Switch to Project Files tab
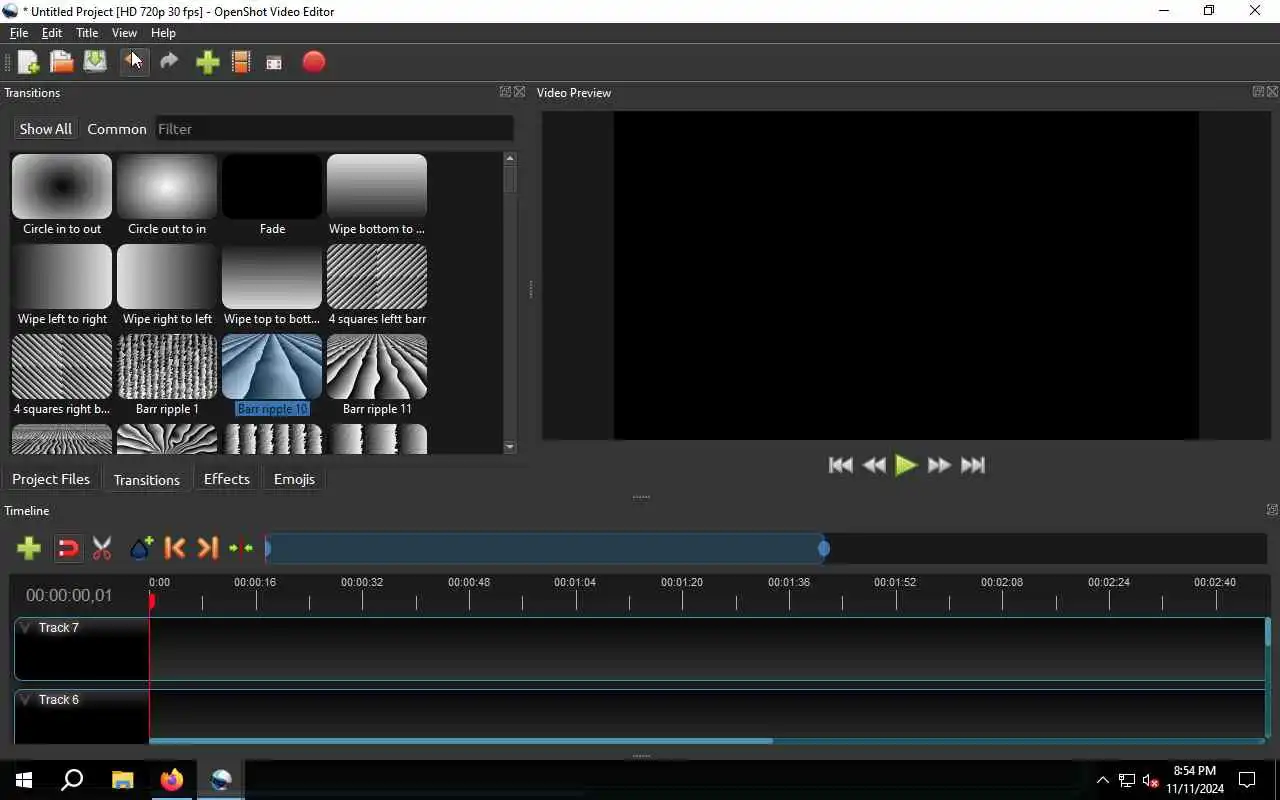This screenshot has height=800, width=1280. [x=51, y=479]
